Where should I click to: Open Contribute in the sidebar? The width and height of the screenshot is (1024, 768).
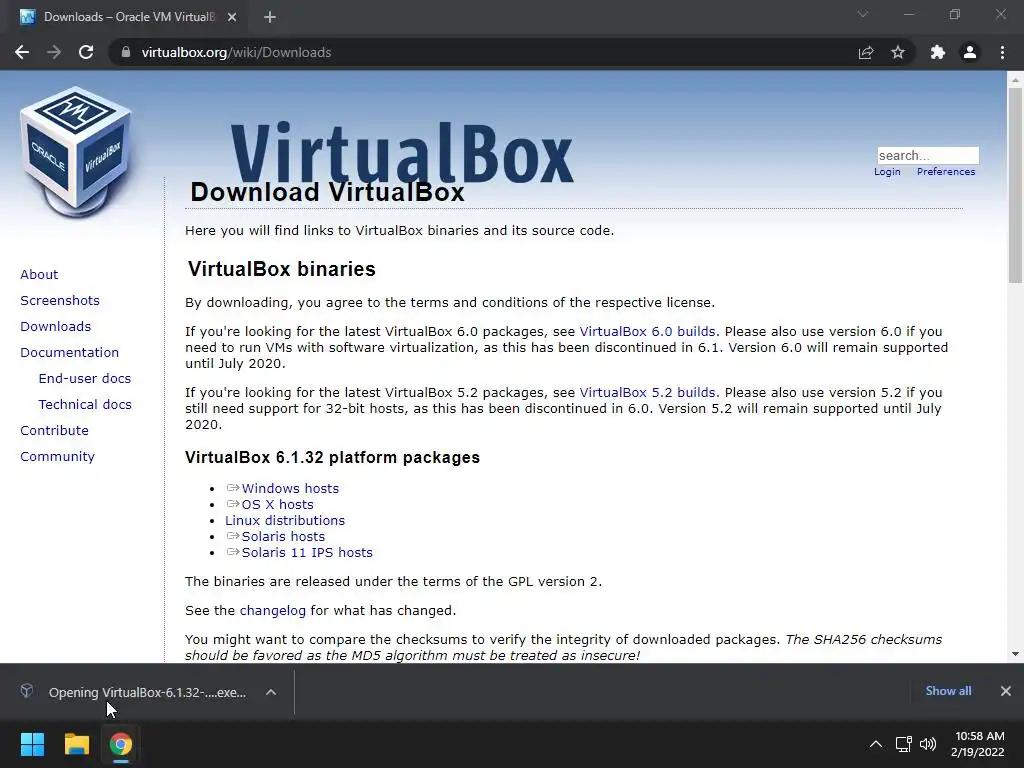[54, 430]
